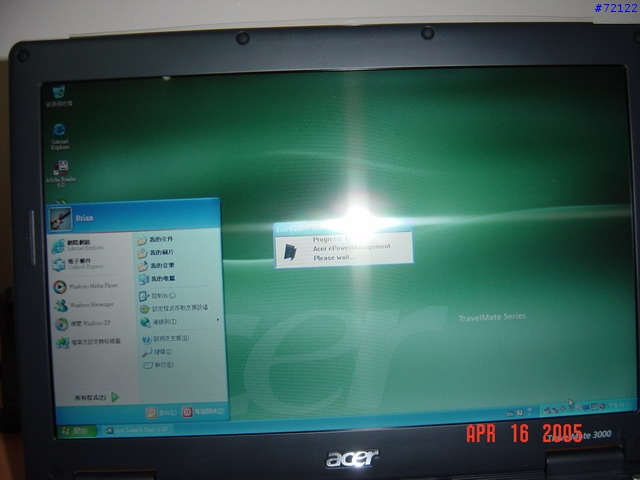Viewport: 640px width, 480px height.
Task: Open My Pictures (我的圖片) folder
Action: 156,253
